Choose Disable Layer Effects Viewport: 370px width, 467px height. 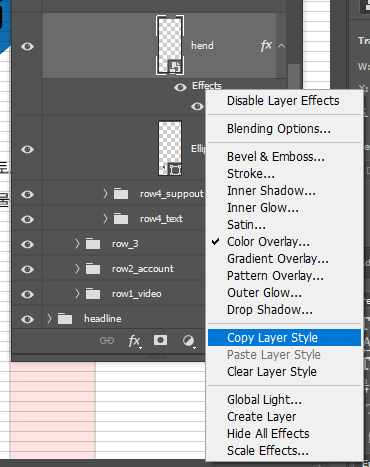point(284,101)
